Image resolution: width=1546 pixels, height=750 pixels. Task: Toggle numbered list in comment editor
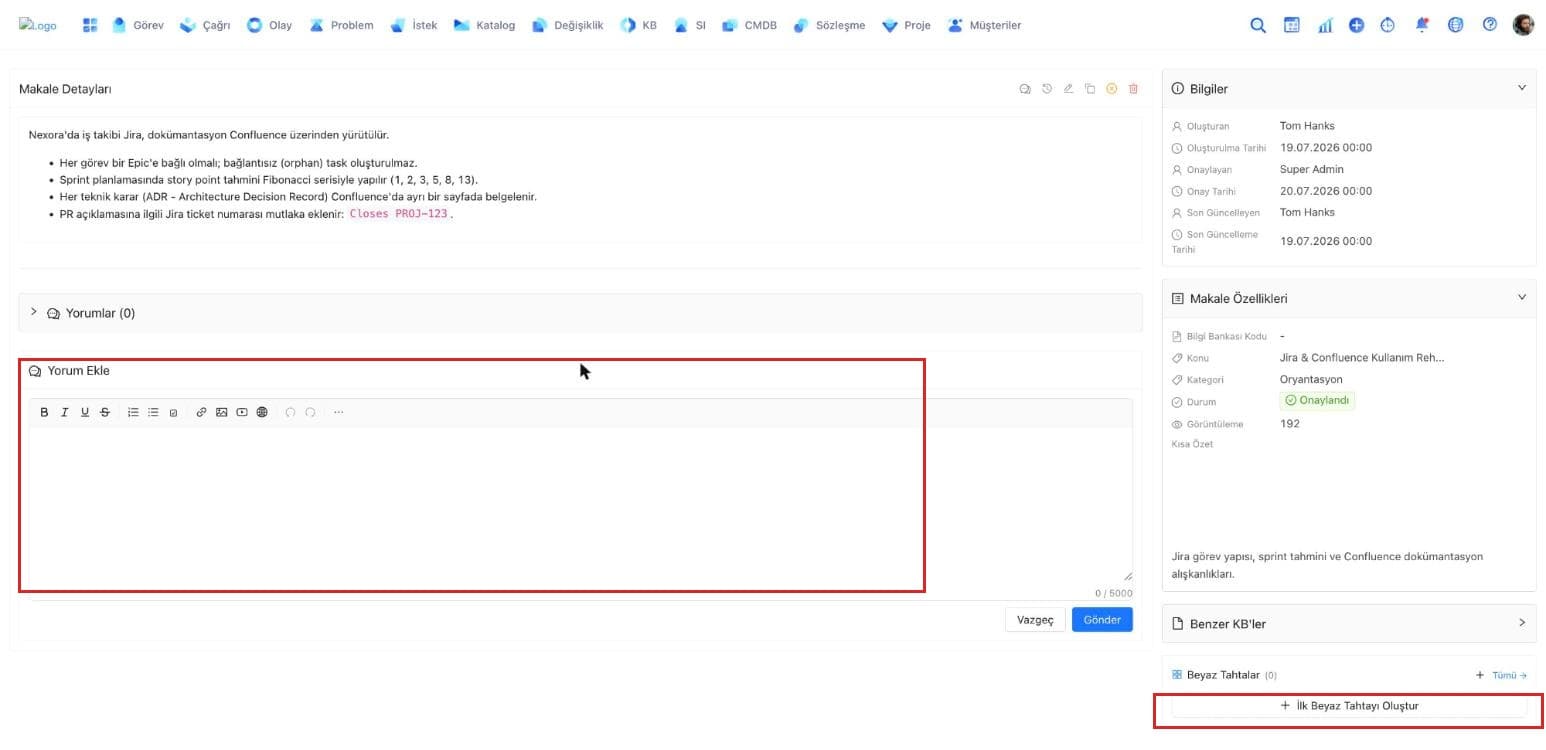point(133,412)
